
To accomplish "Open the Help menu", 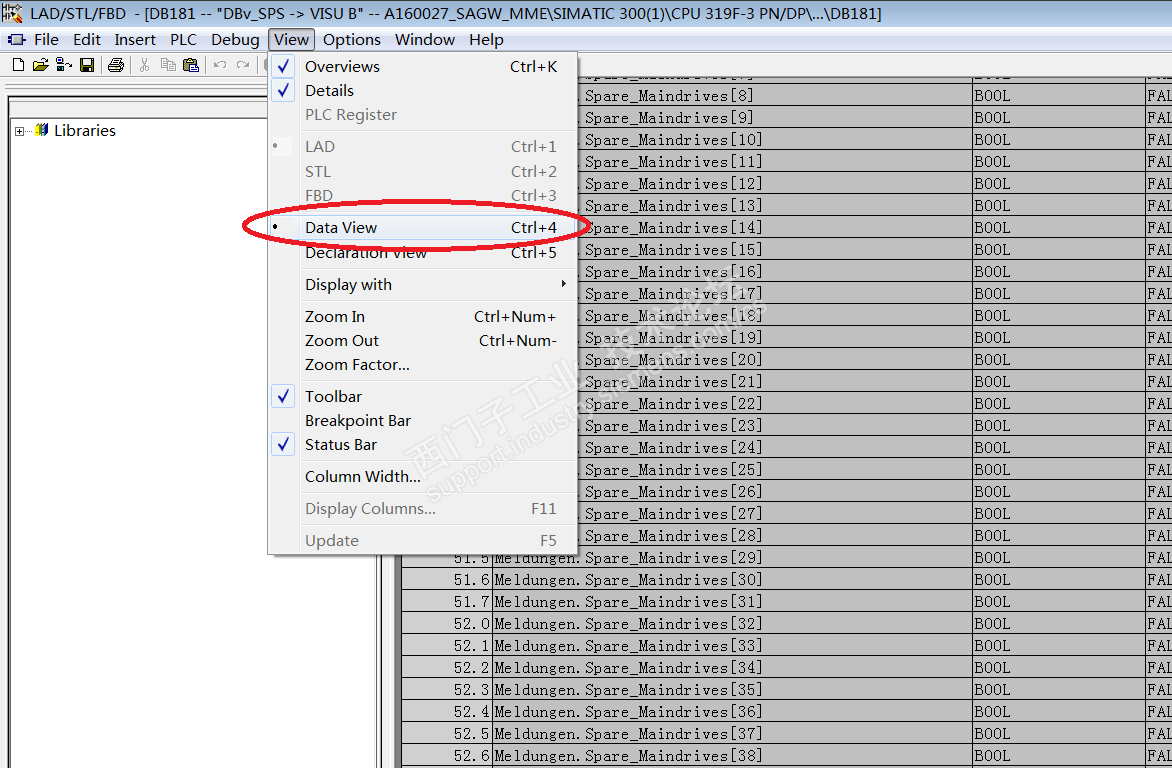I will click(x=486, y=40).
